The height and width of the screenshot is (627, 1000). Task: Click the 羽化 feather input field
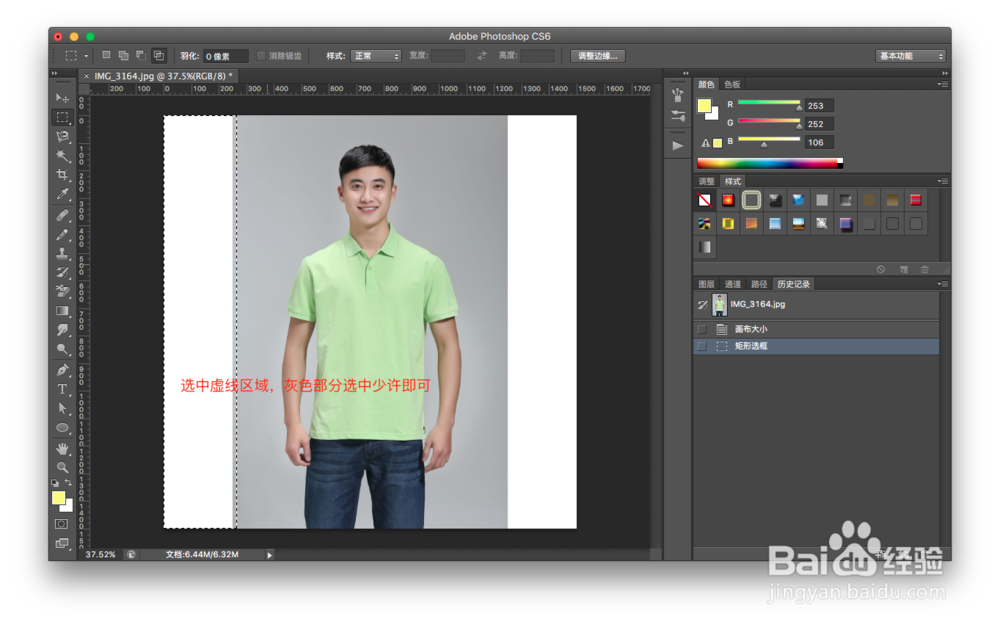tap(226, 56)
